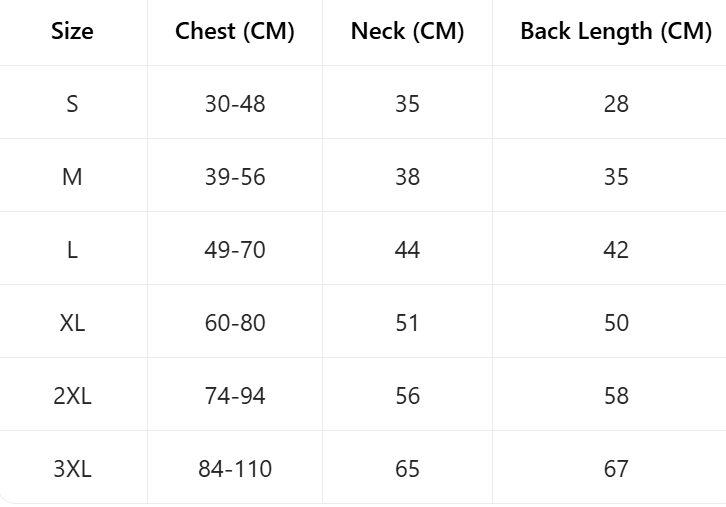Click the Back Length (CM) header
Viewport: 726px width, 507px height.
pos(615,31)
